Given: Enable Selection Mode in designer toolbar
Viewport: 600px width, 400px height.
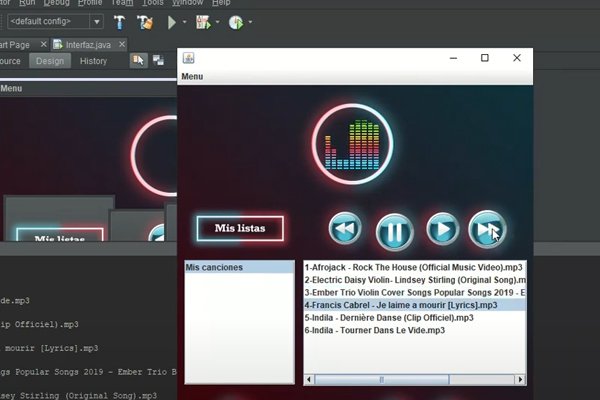Looking at the screenshot, I should point(136,61).
